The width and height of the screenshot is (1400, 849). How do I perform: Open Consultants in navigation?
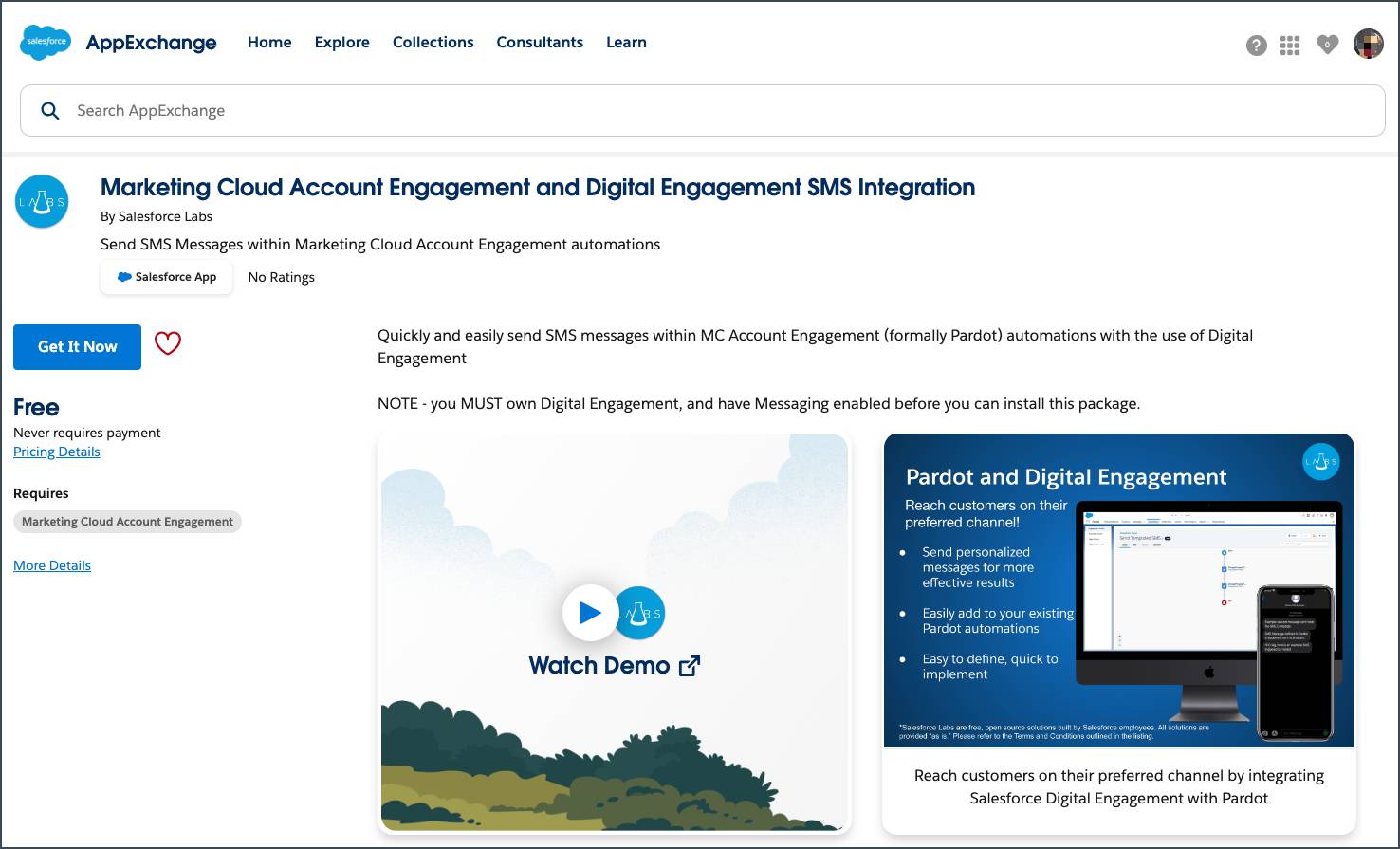click(540, 43)
